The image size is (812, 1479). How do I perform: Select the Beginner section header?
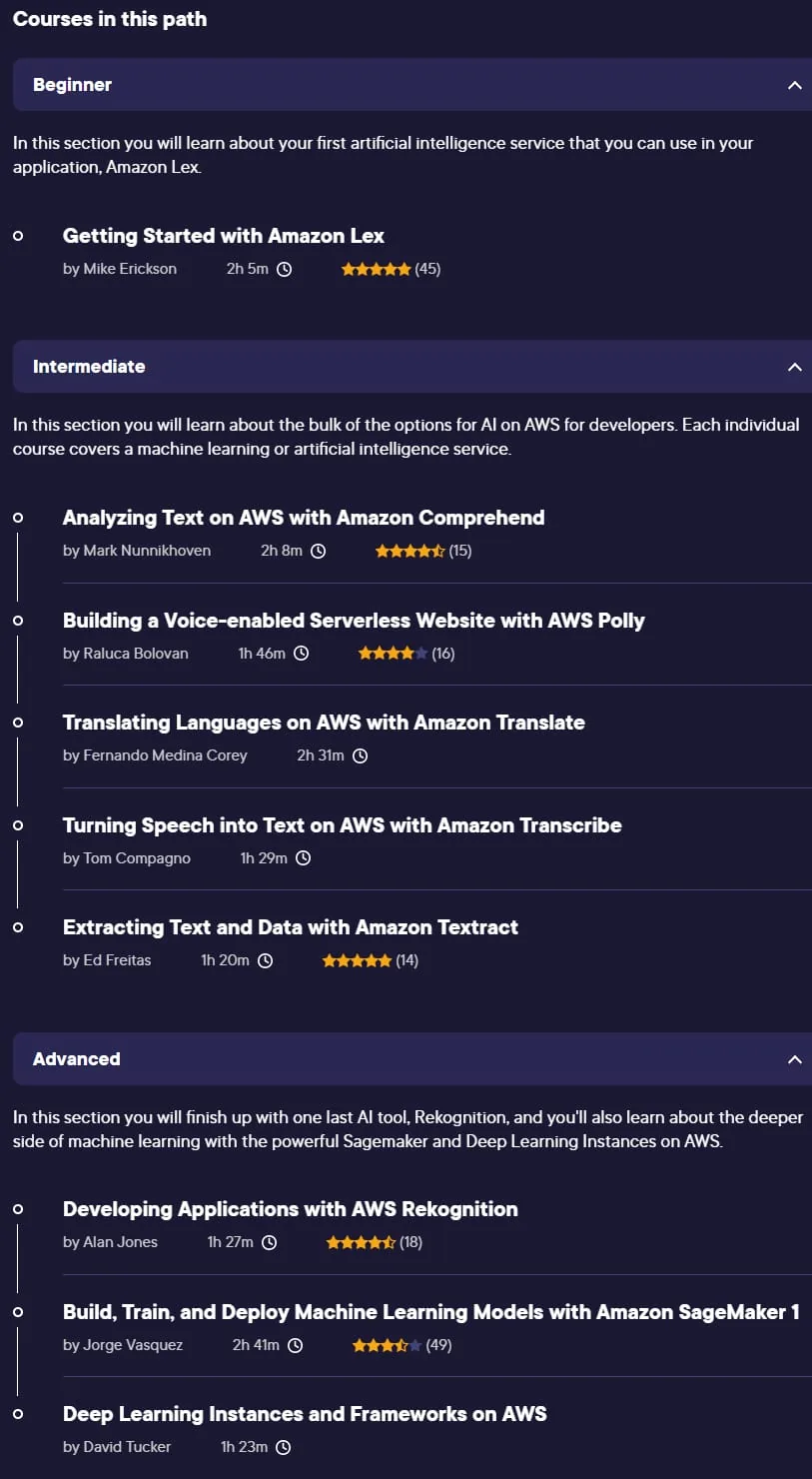412,85
